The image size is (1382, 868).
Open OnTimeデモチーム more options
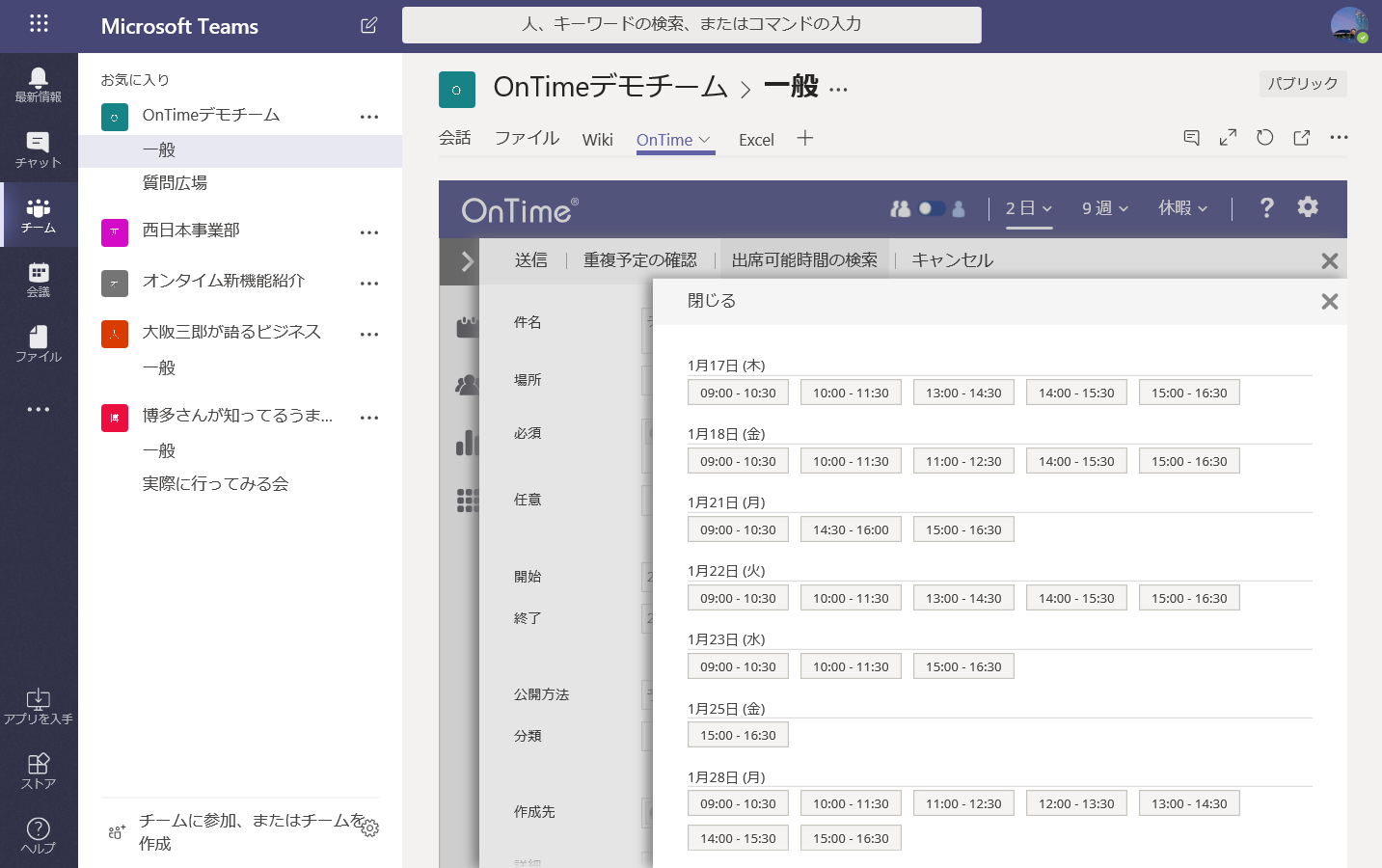coord(369,117)
